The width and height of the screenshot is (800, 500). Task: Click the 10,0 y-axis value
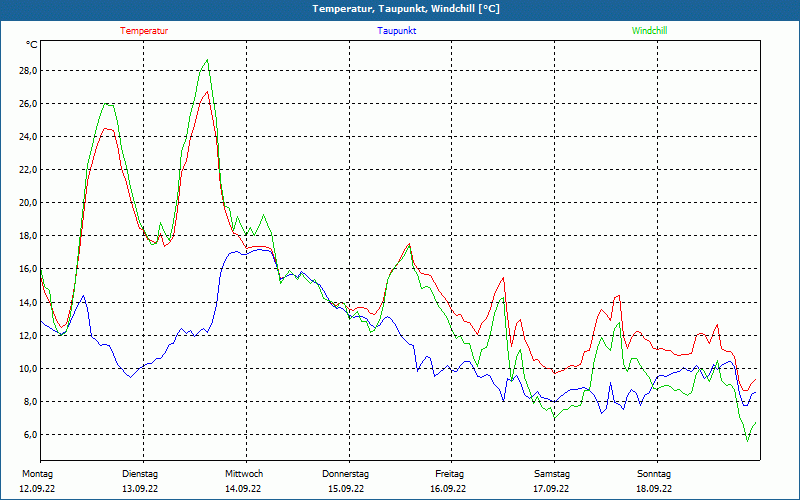coord(28,368)
